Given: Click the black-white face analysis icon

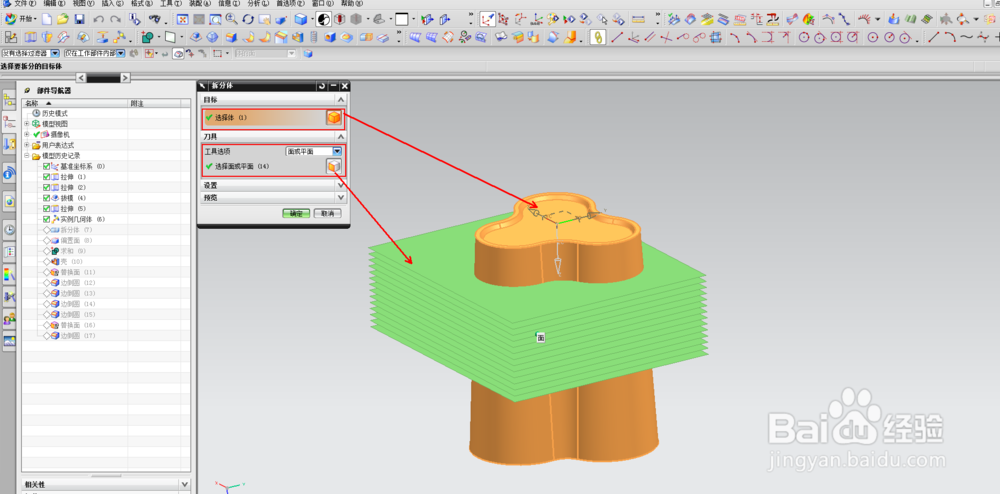Looking at the screenshot, I should pos(324,19).
